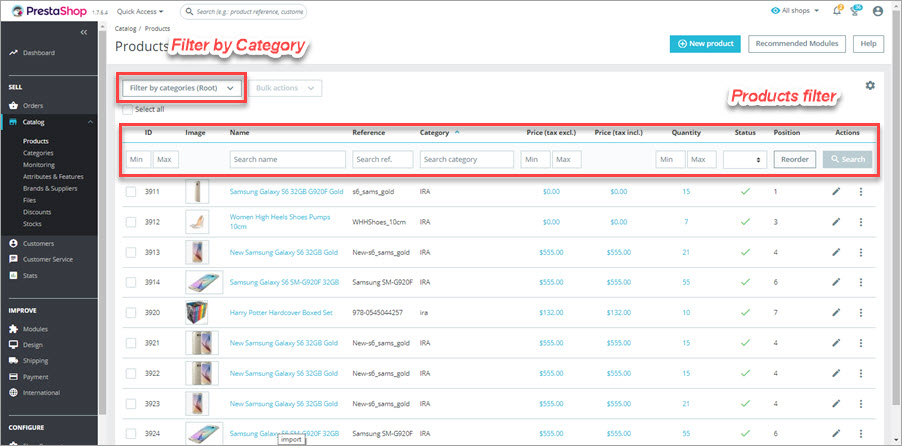Tick checkbox for product 3912

point(131,222)
